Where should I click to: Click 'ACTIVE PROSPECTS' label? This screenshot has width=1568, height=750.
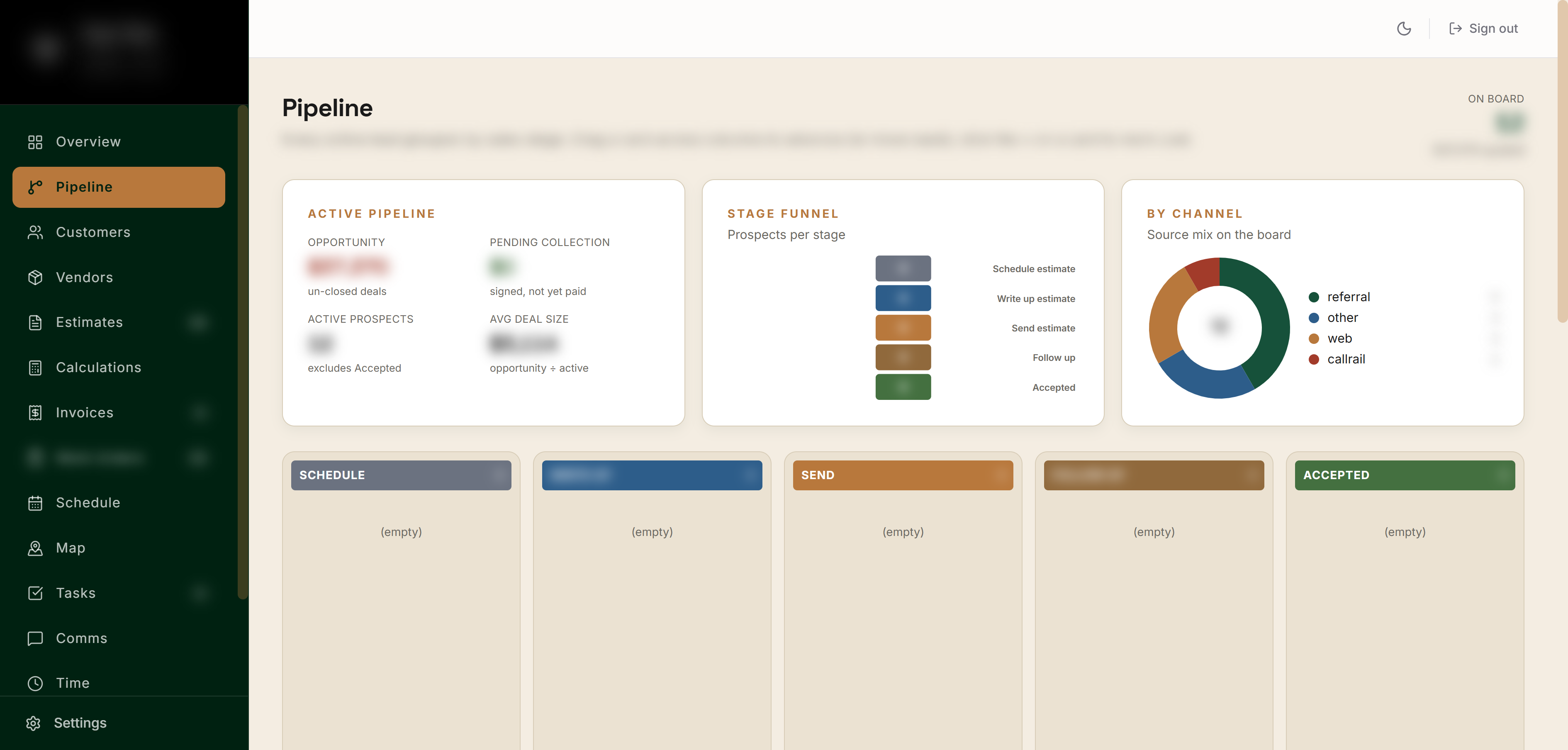click(x=360, y=319)
